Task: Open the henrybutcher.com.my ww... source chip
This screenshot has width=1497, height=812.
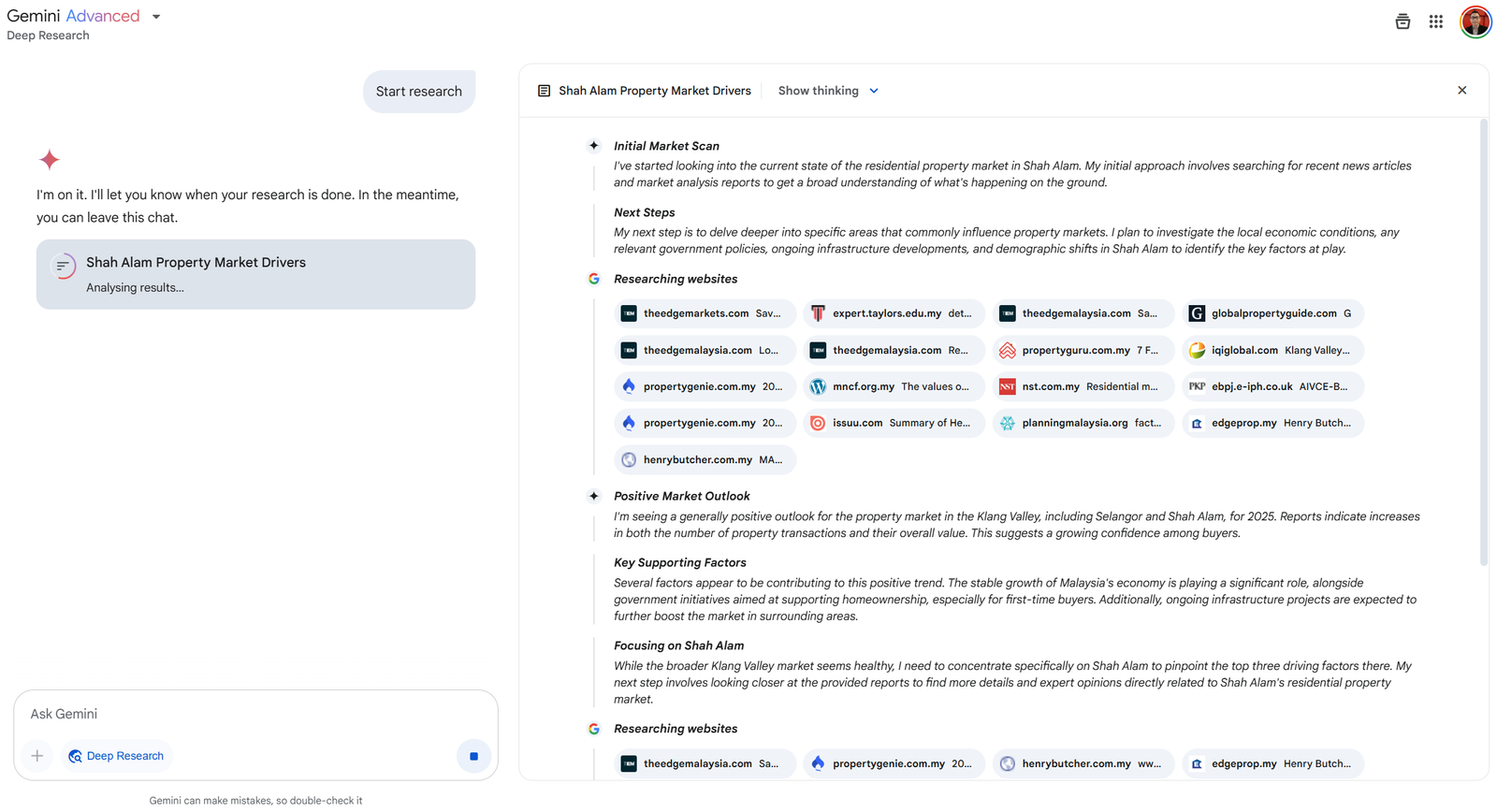Action: coord(1083,763)
